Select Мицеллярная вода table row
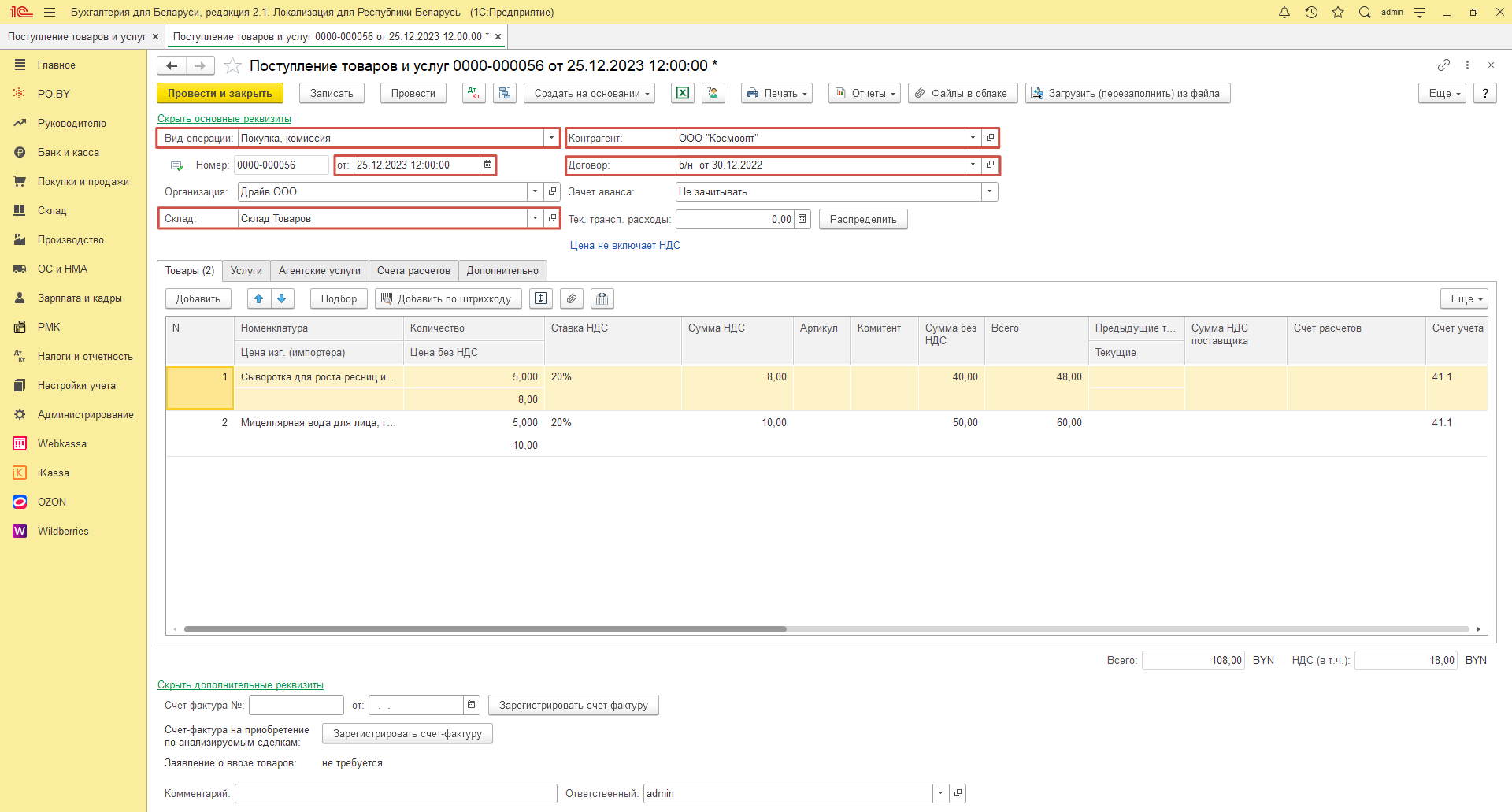Viewport: 1512px width, 812px height. click(x=826, y=434)
